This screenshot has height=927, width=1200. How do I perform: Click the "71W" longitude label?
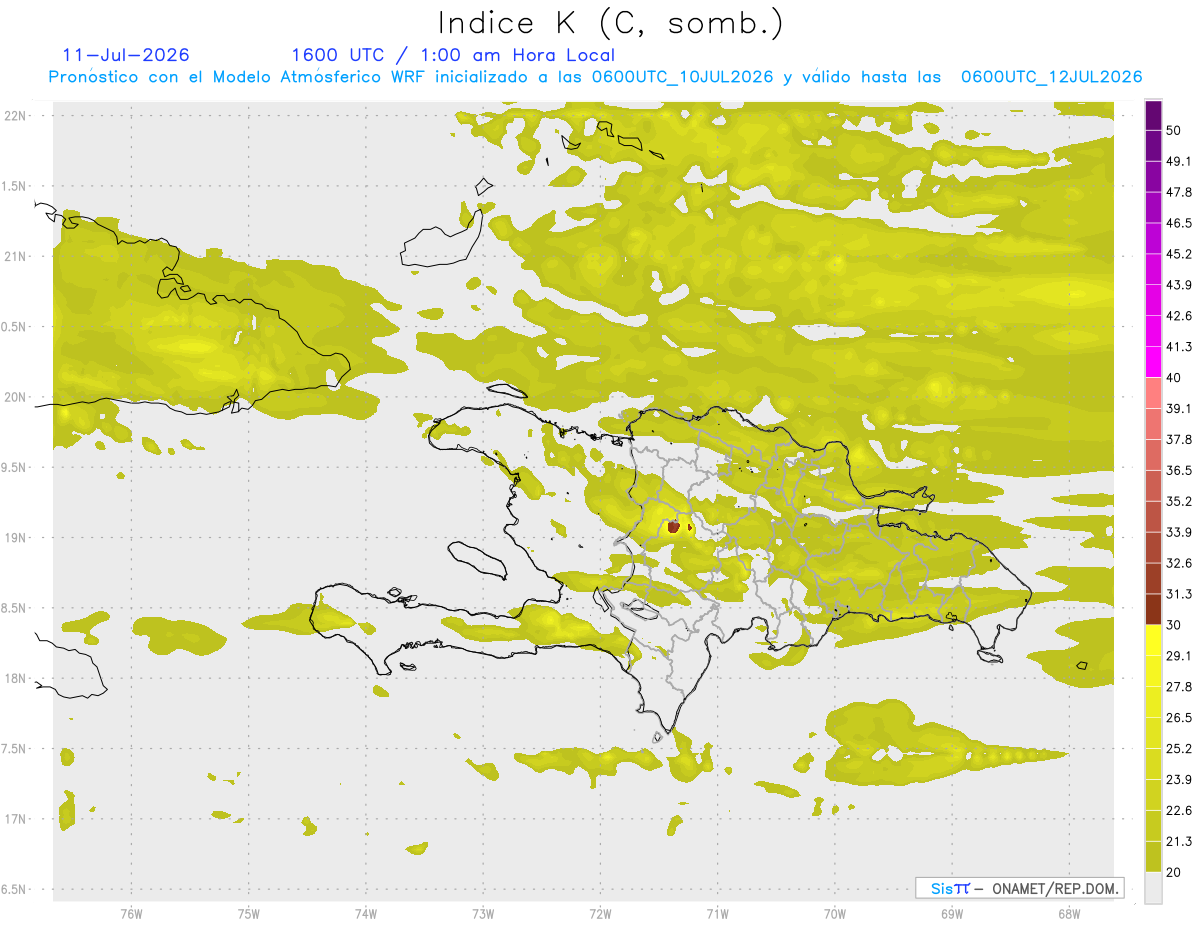(x=717, y=914)
